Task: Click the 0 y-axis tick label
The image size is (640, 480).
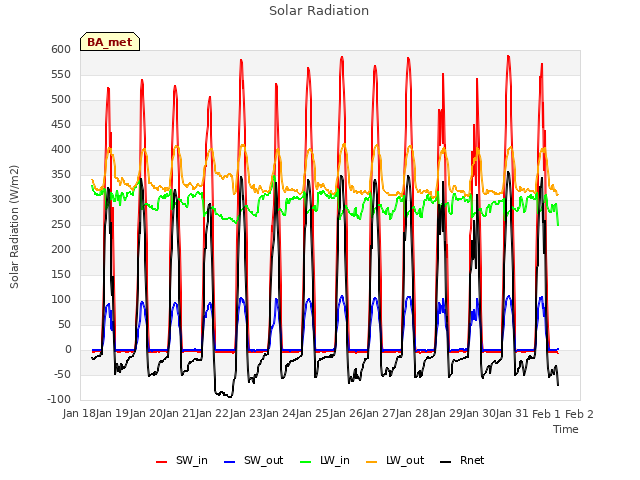Action: [x=68, y=350]
